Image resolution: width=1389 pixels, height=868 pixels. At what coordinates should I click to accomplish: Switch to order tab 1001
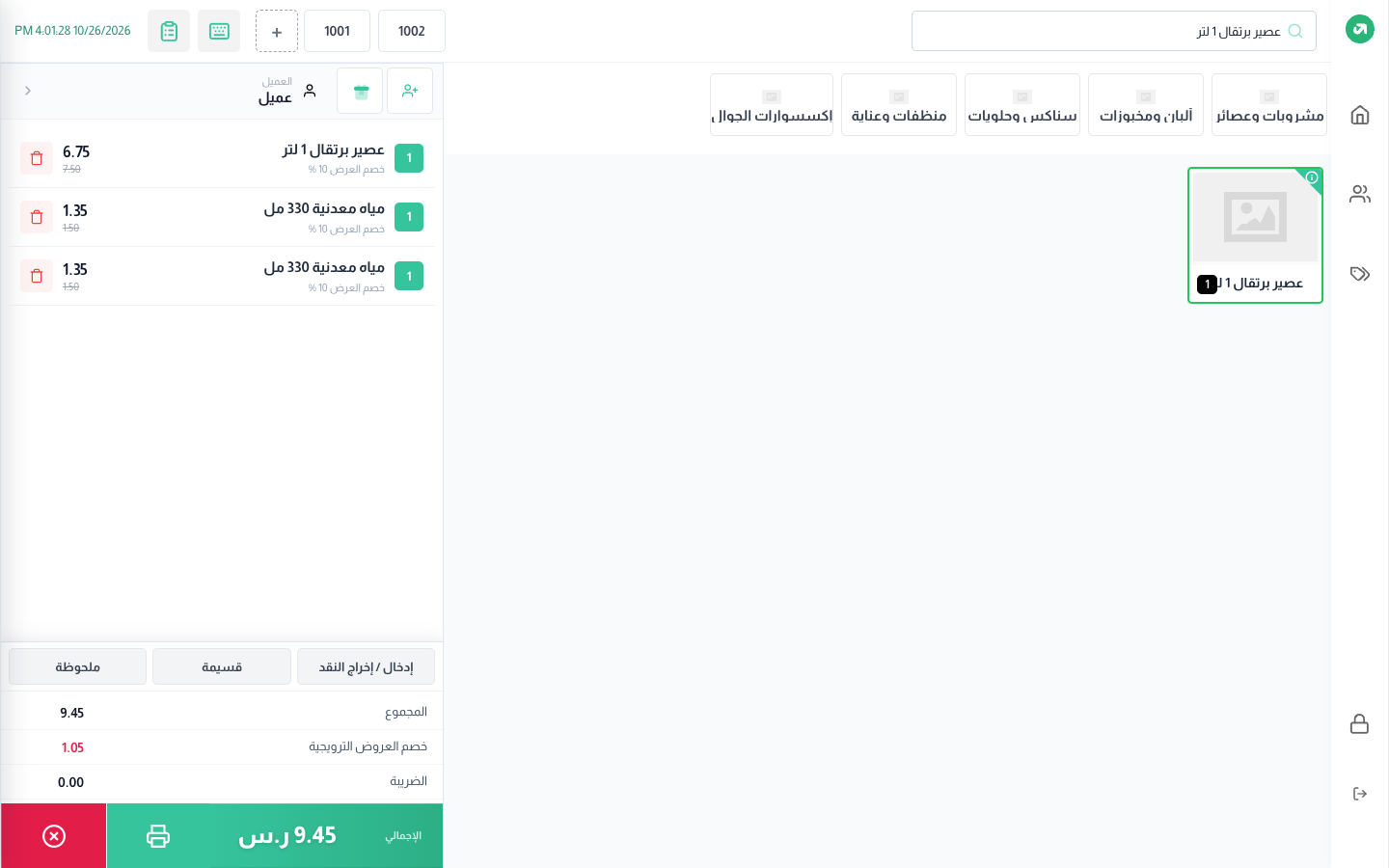337,31
